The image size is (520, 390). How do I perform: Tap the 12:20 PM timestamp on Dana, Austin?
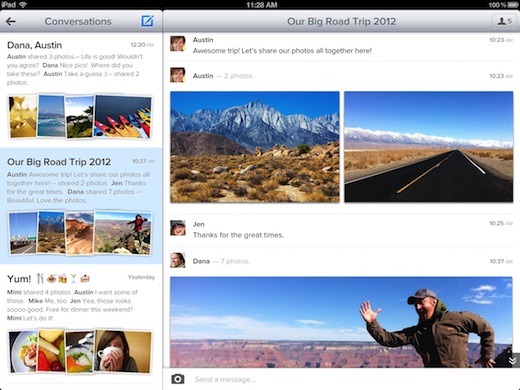point(142,45)
